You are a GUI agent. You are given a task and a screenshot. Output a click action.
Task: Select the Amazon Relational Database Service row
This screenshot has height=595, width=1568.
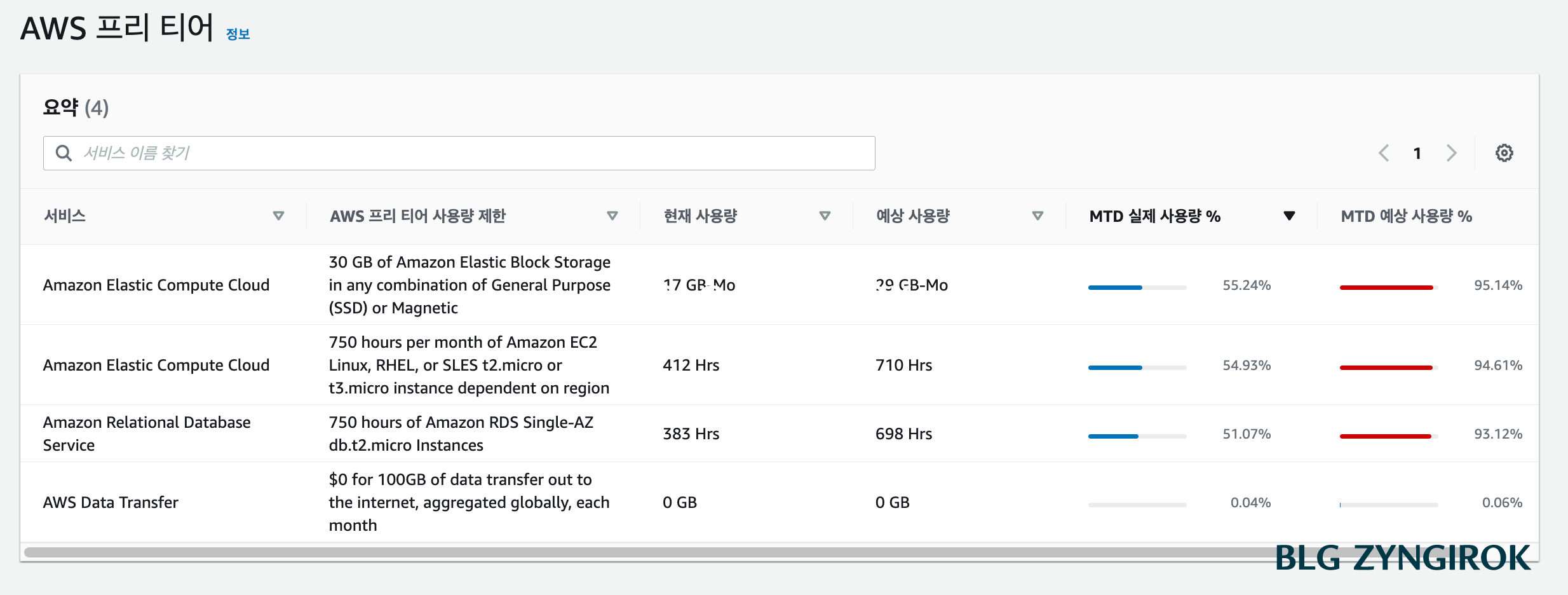[x=146, y=433]
